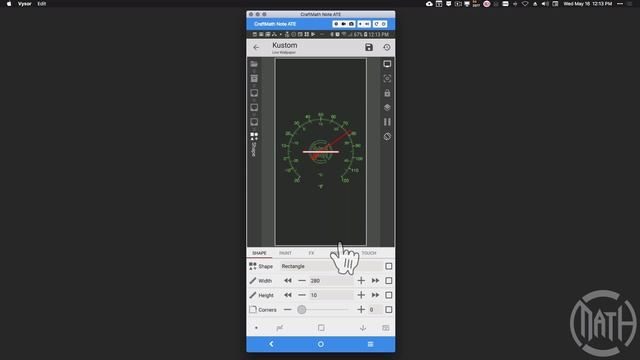Click the volume icon in macOS menu bar
Image resolution: width=640 pixels, height=360 pixels.
545,4
